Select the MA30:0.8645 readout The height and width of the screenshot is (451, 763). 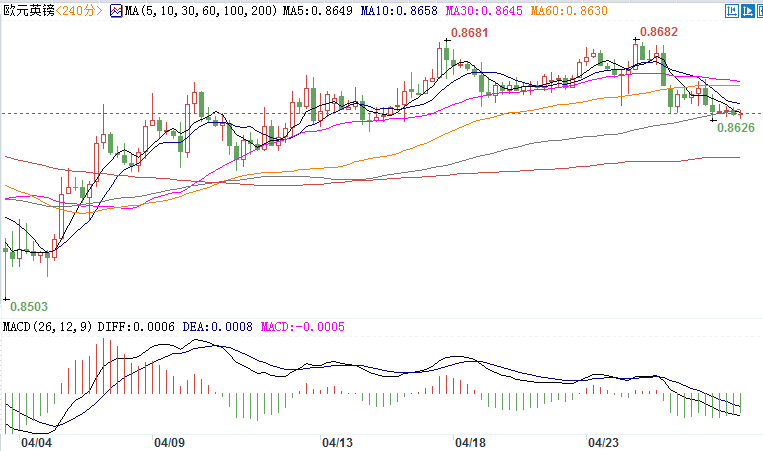point(484,11)
